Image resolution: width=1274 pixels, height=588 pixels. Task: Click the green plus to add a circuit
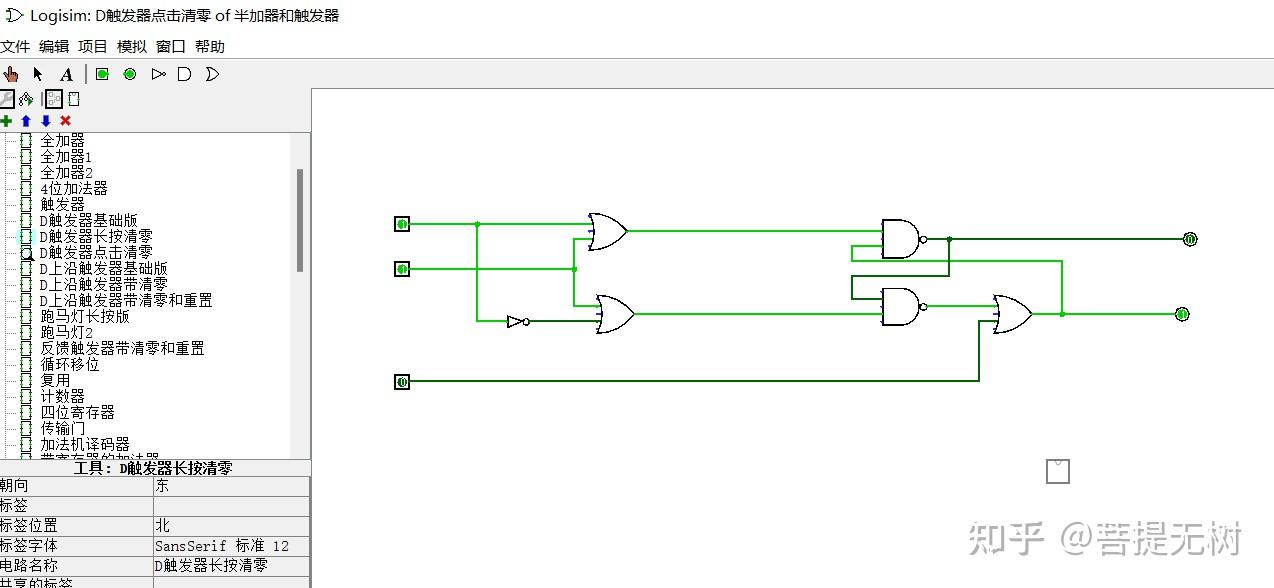coord(7,119)
